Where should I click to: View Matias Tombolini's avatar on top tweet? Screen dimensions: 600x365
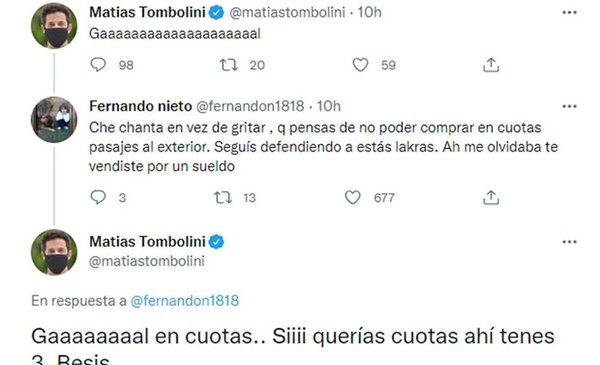54,26
